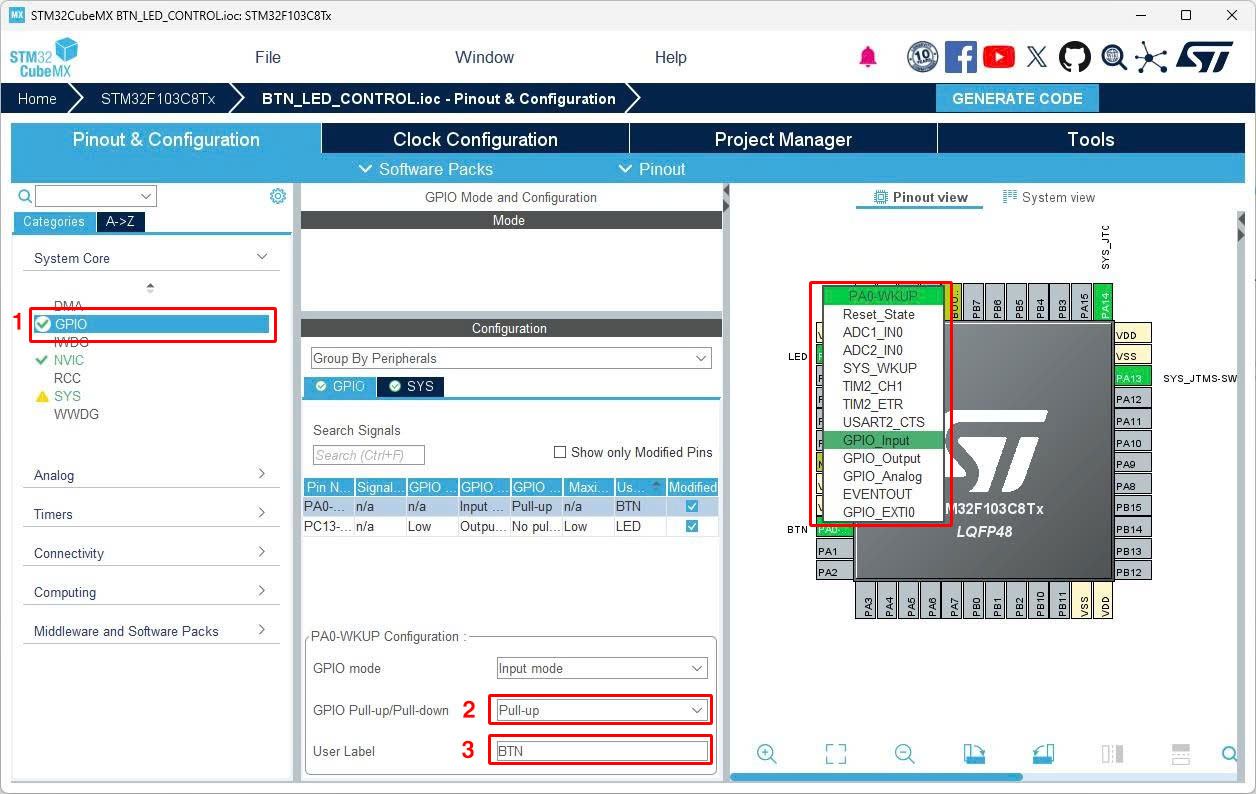Open the YouTube icon link

coord(998,57)
